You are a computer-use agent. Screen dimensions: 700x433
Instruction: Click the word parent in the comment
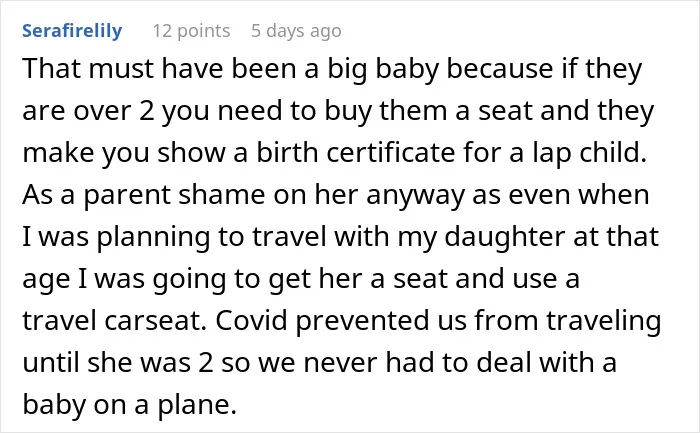click(x=127, y=196)
